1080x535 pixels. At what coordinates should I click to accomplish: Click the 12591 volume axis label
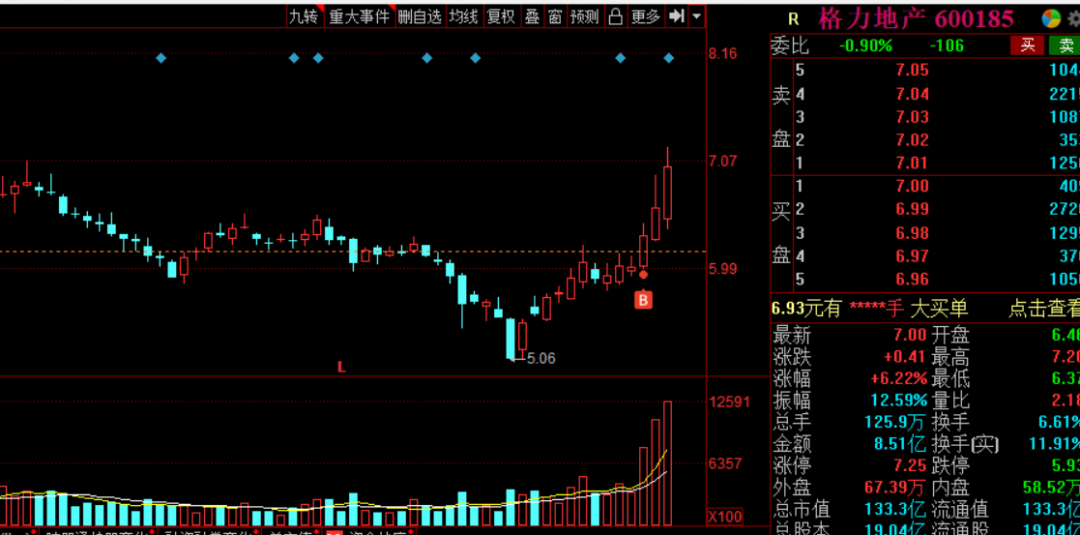tap(729, 401)
